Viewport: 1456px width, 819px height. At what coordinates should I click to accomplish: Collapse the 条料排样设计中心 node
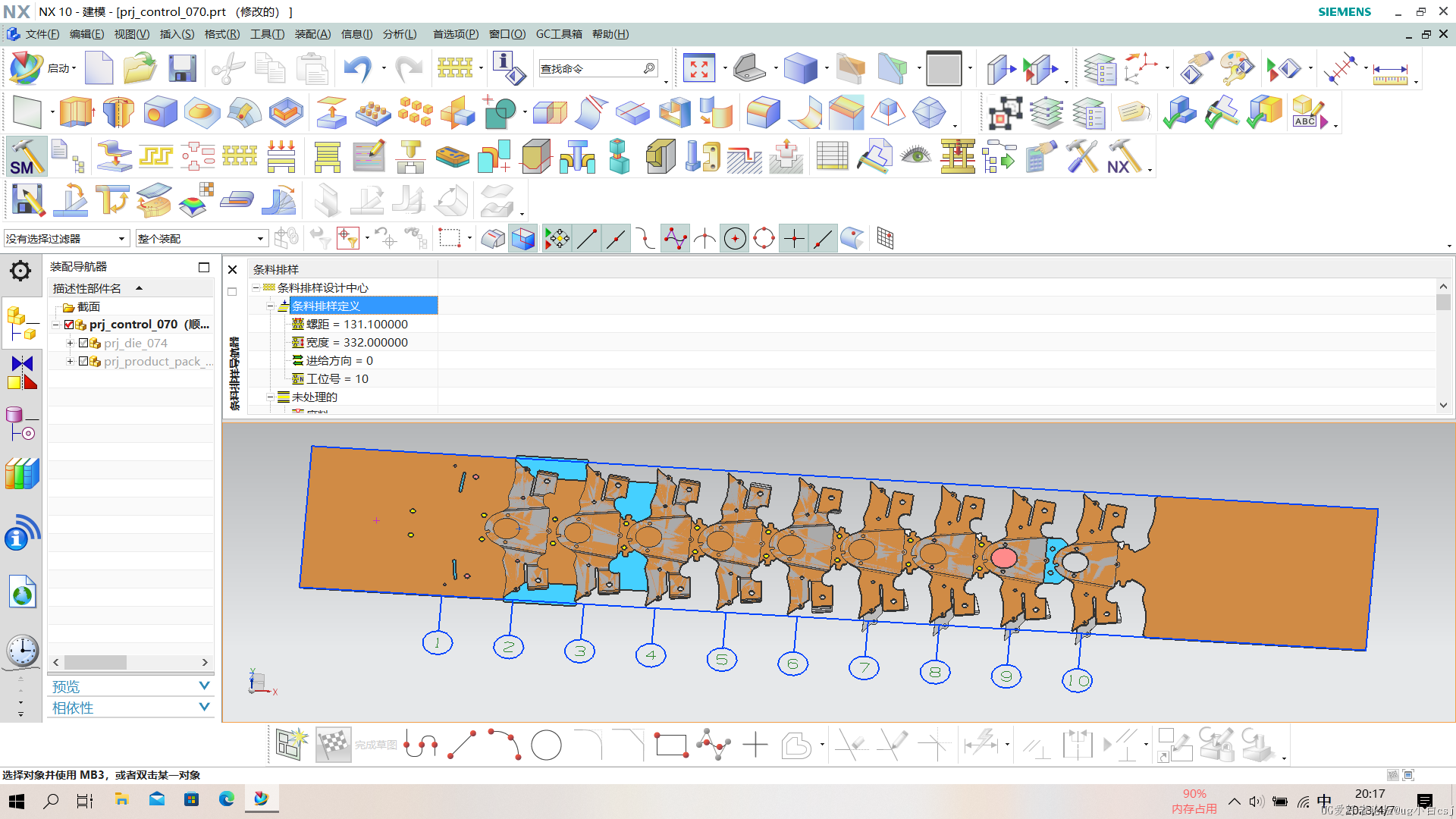click(x=256, y=287)
